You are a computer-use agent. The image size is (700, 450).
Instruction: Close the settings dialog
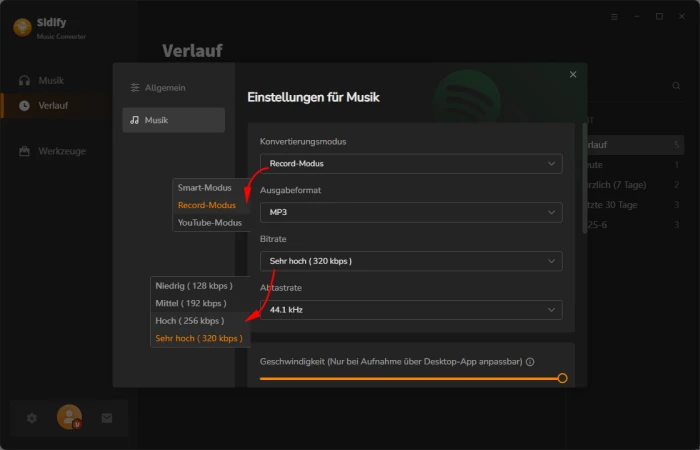click(x=573, y=75)
